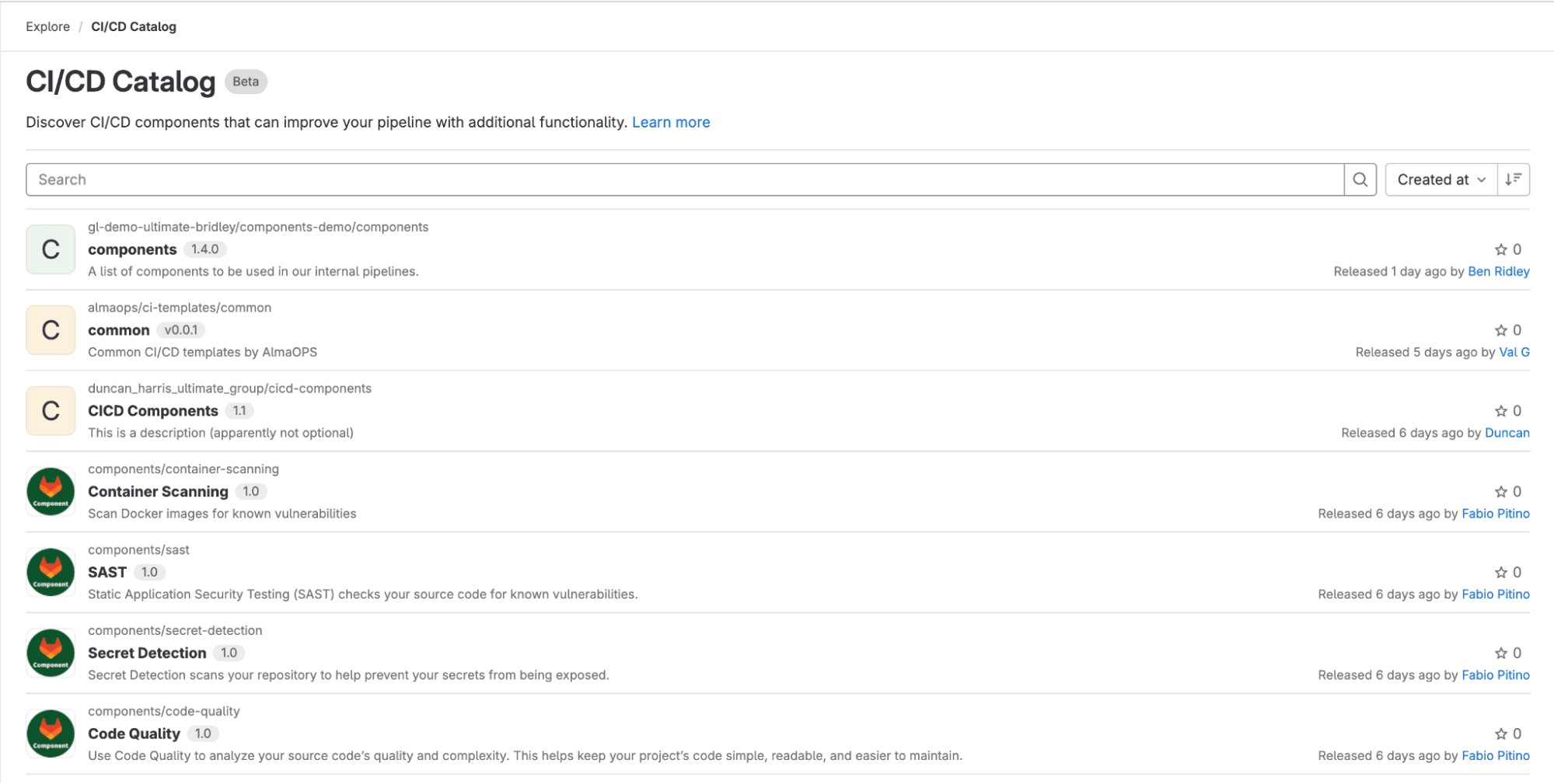Open Duncan's profile link
The height and width of the screenshot is (784, 1554).
coord(1507,433)
